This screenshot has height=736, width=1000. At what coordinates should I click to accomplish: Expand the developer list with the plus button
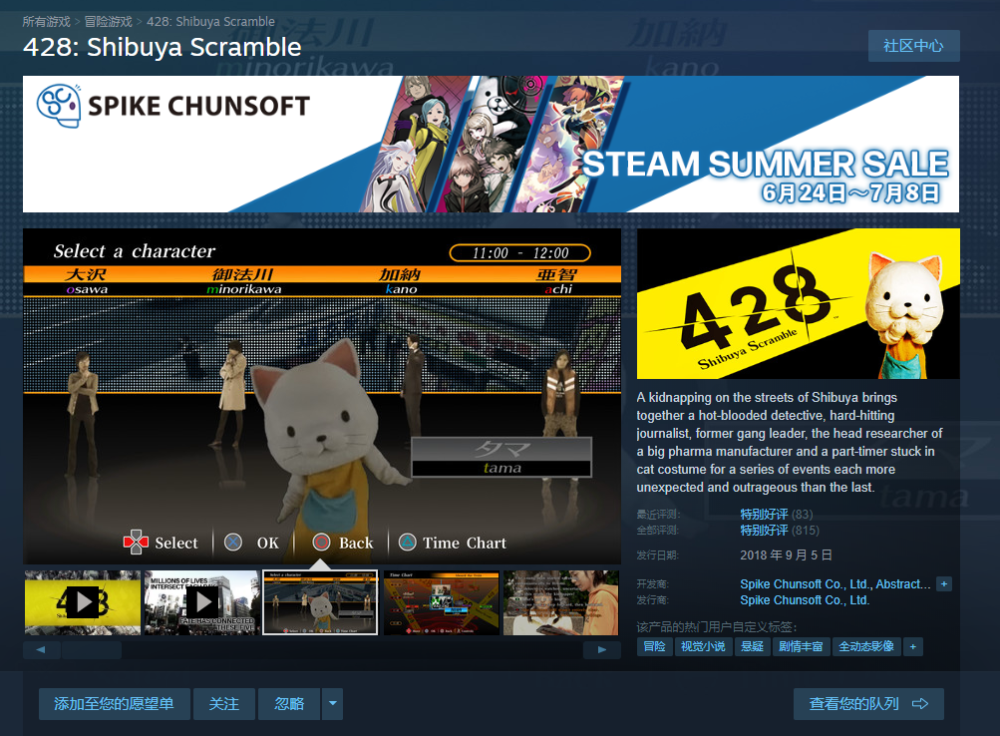tap(944, 584)
